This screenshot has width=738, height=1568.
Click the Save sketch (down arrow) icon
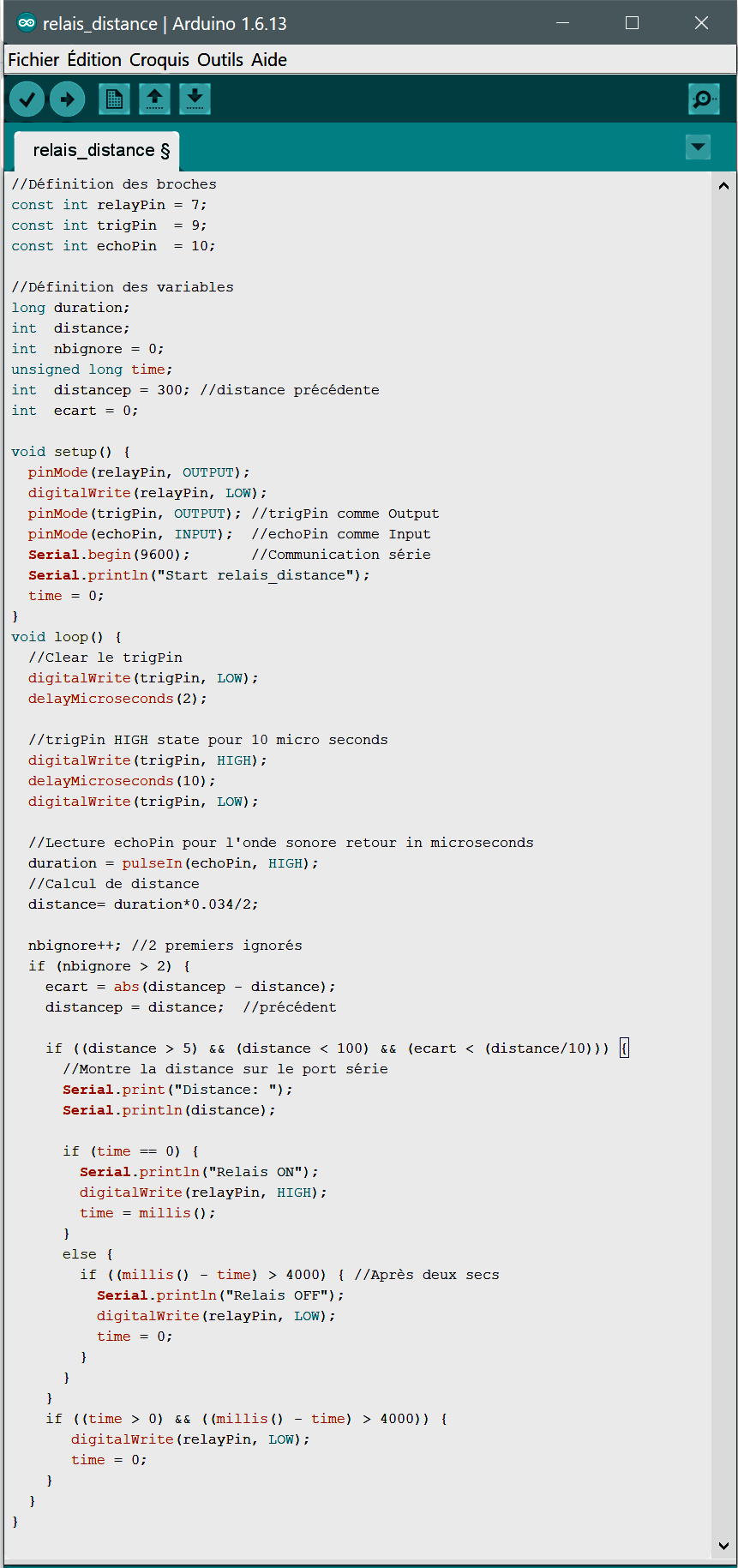pos(195,99)
